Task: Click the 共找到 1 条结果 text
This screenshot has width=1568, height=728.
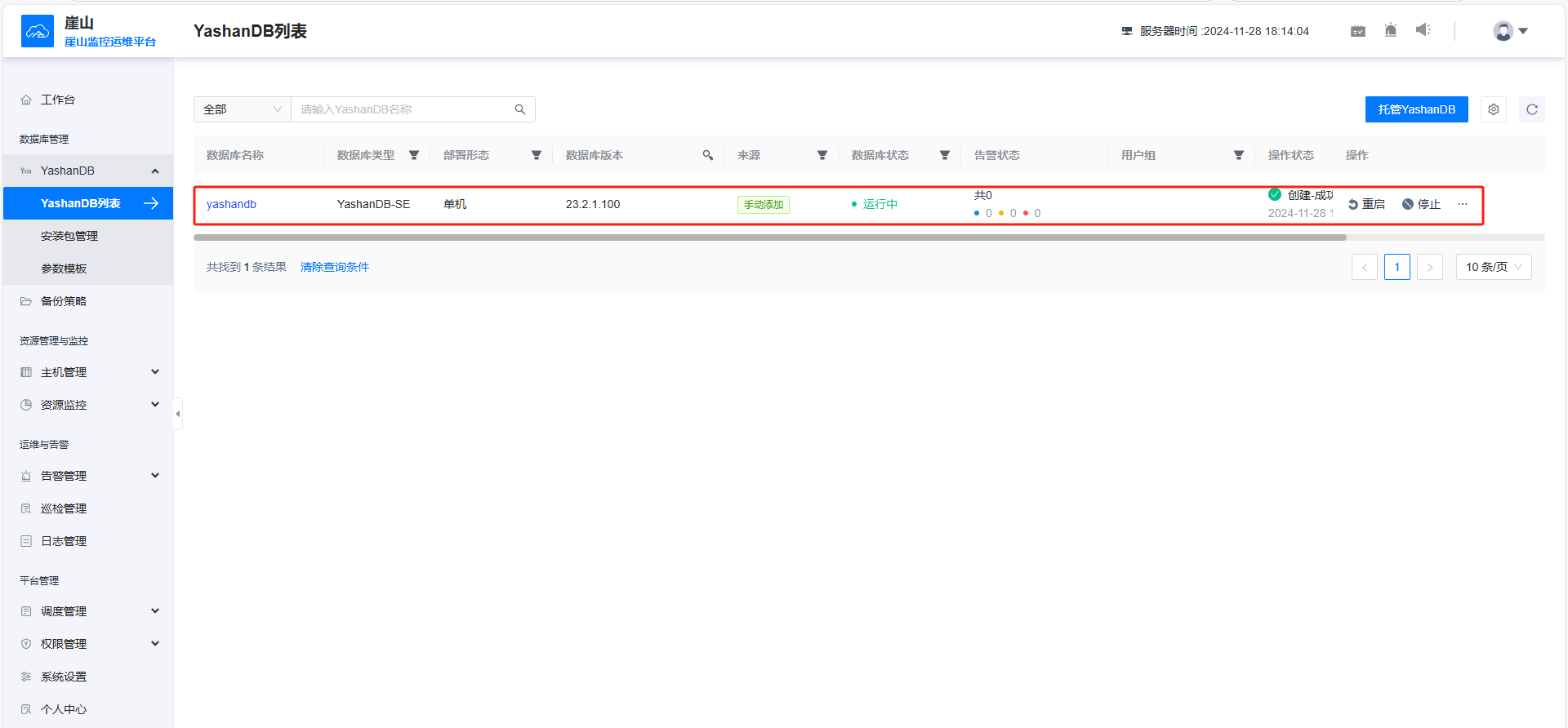Action: coord(247,267)
